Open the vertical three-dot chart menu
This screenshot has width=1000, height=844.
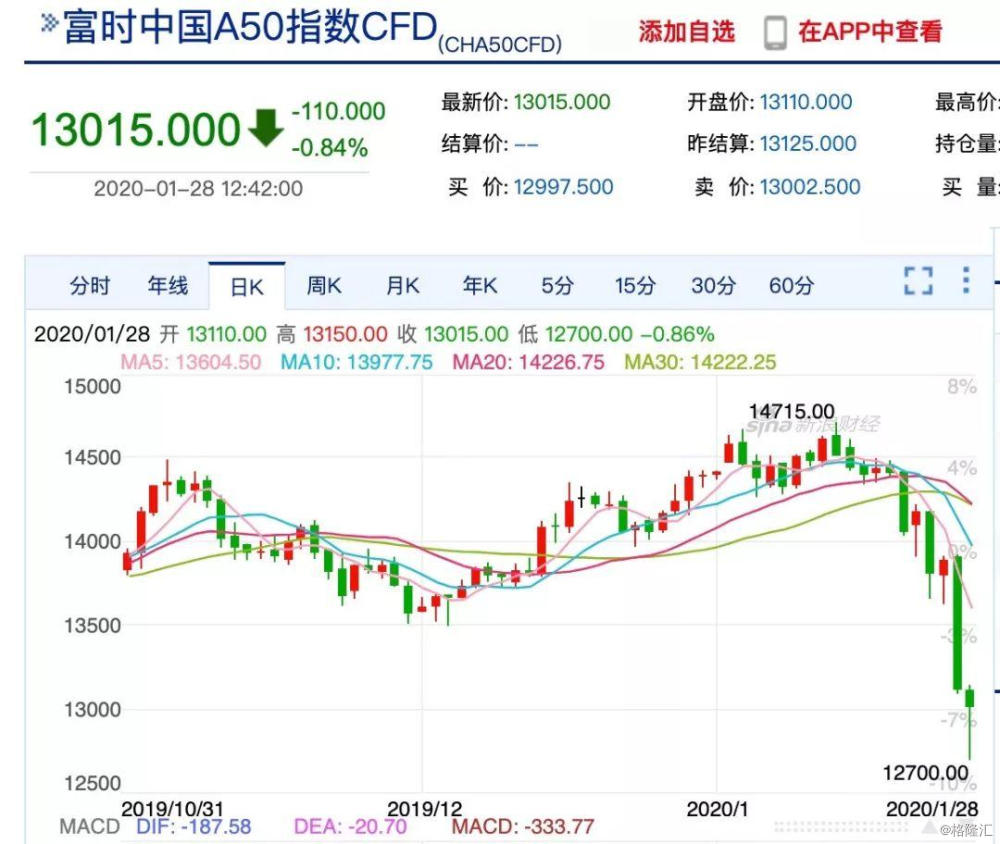click(x=966, y=280)
